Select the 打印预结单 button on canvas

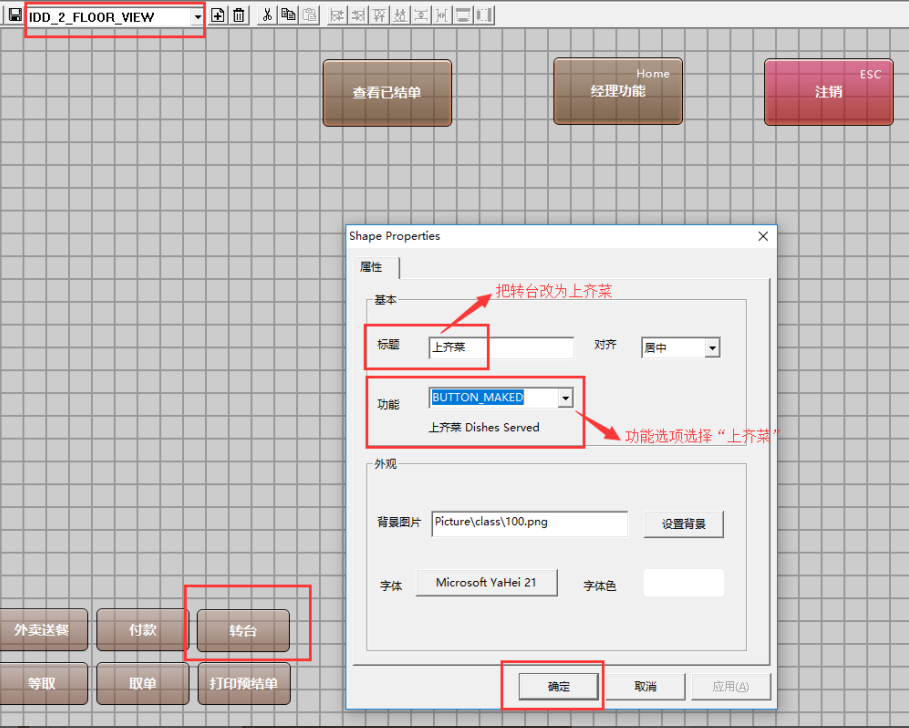tap(244, 684)
